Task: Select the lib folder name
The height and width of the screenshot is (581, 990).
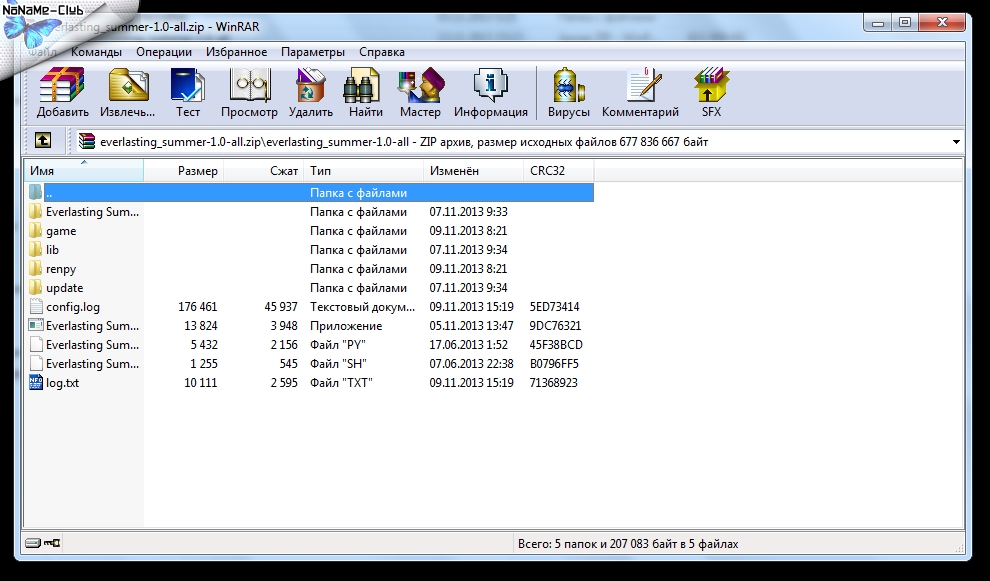Action: 52,250
